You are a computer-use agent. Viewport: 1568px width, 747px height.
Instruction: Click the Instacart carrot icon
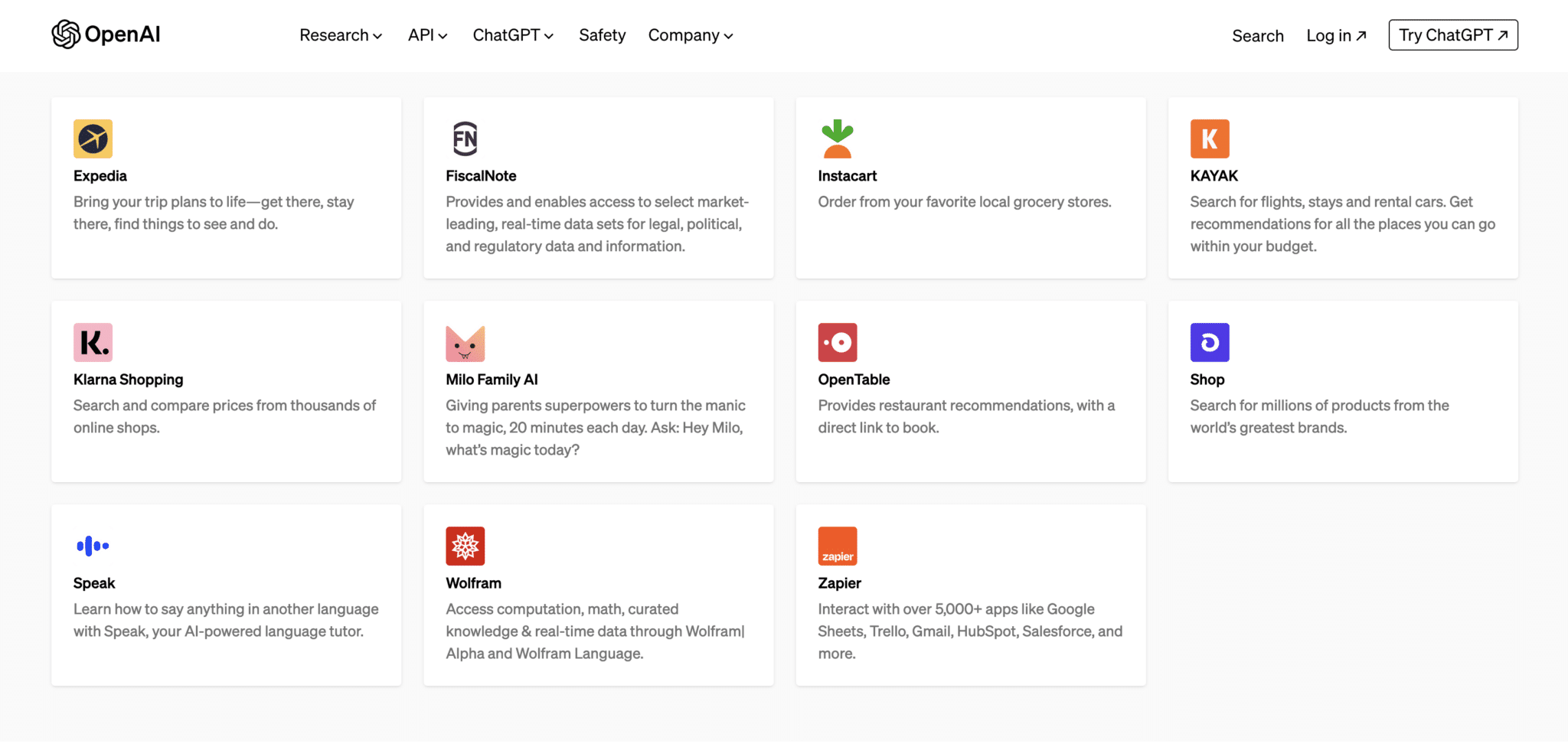837,139
